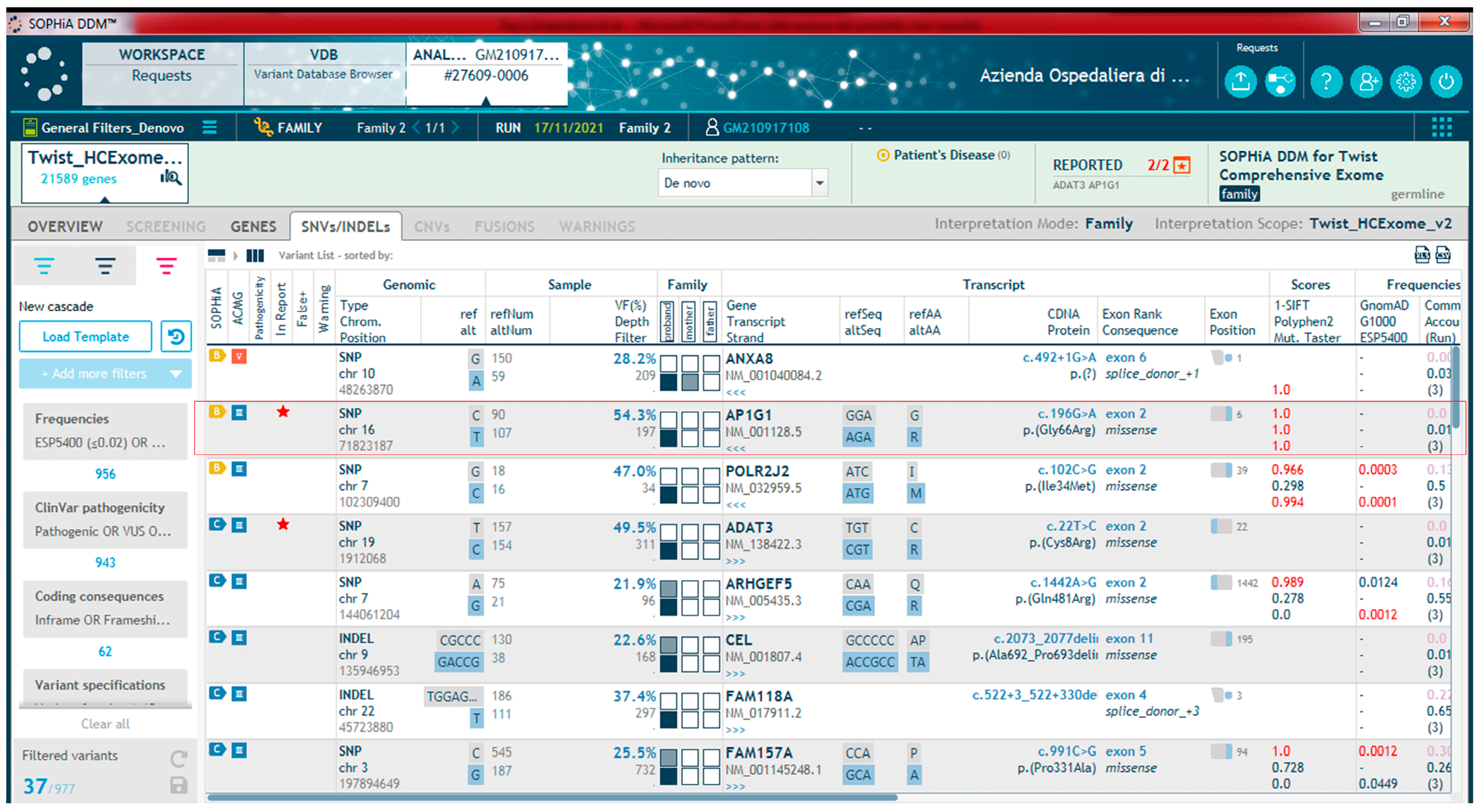Reset filter cascade with reload icon
The width and height of the screenshot is (1478, 812).
[176, 337]
